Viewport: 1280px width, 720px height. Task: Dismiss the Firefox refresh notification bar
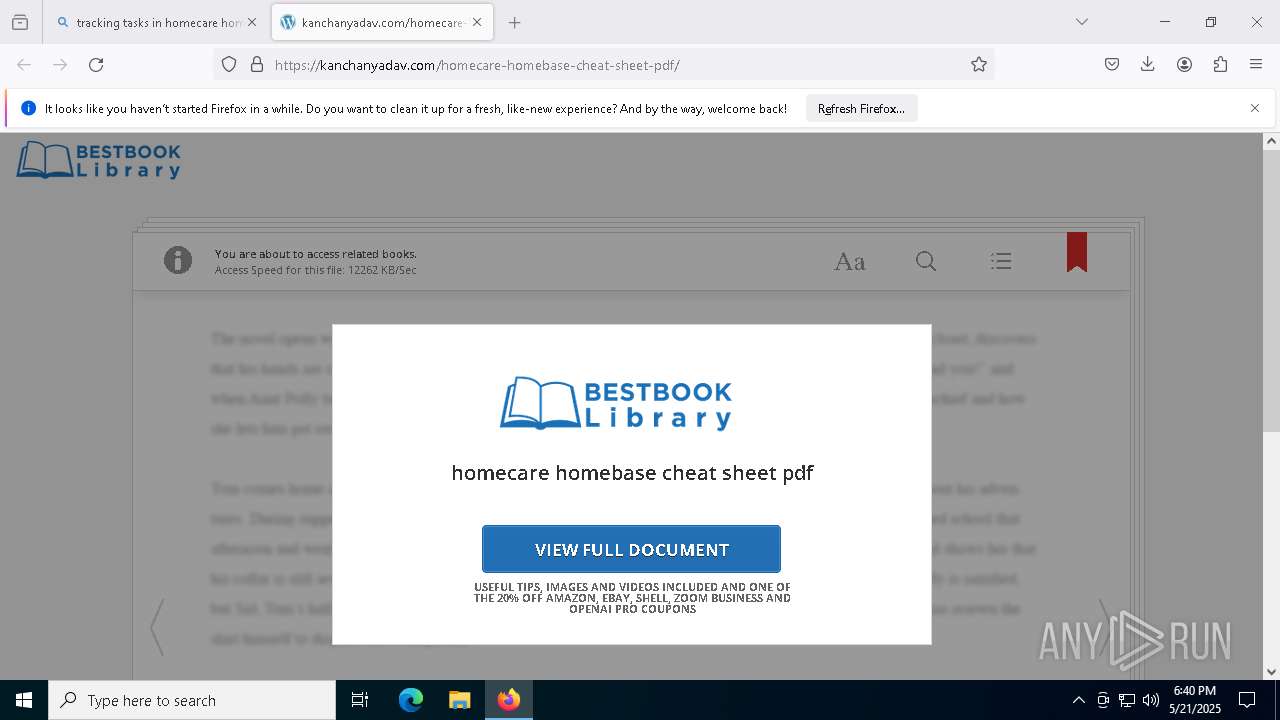(1255, 108)
